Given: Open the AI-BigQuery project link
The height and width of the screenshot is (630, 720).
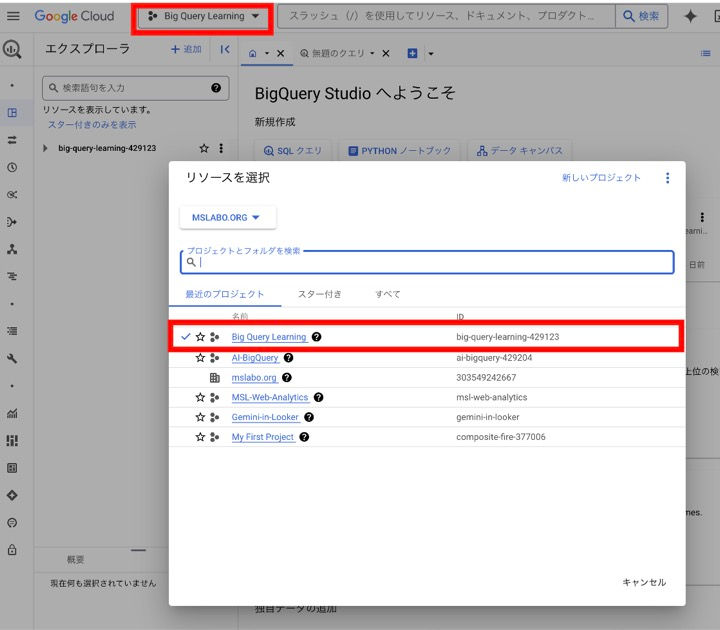Looking at the screenshot, I should [255, 358].
